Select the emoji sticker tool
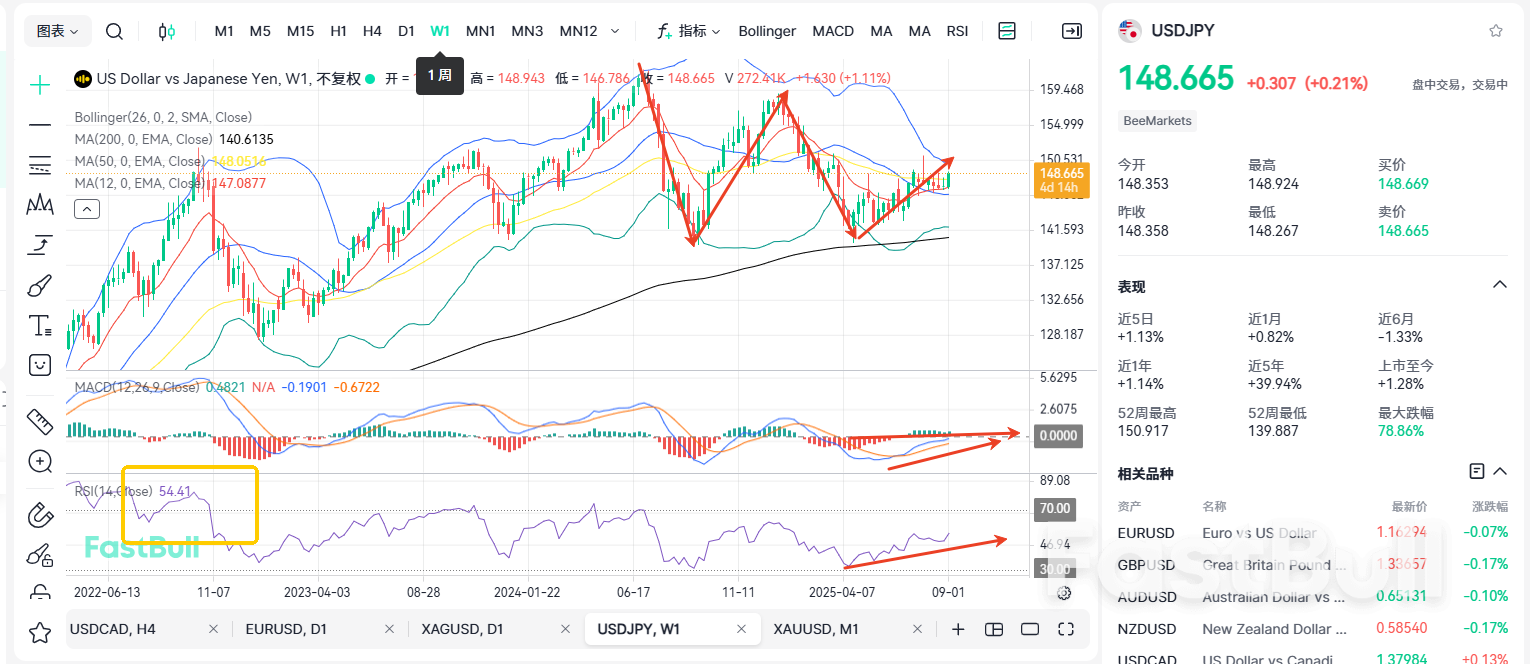 coord(40,365)
